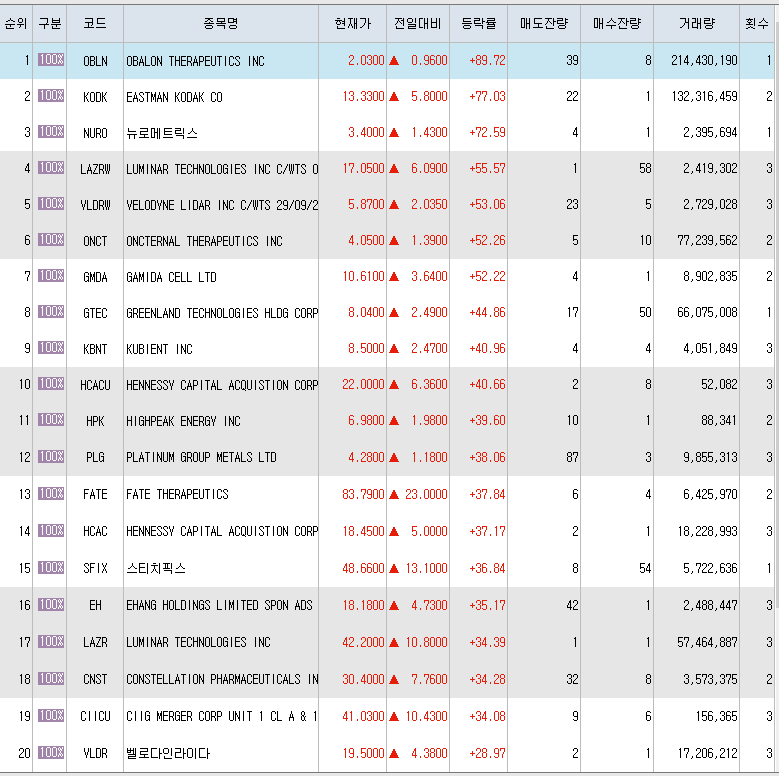Click the 매도잔량 column header
The image size is (779, 776).
tap(544, 23)
